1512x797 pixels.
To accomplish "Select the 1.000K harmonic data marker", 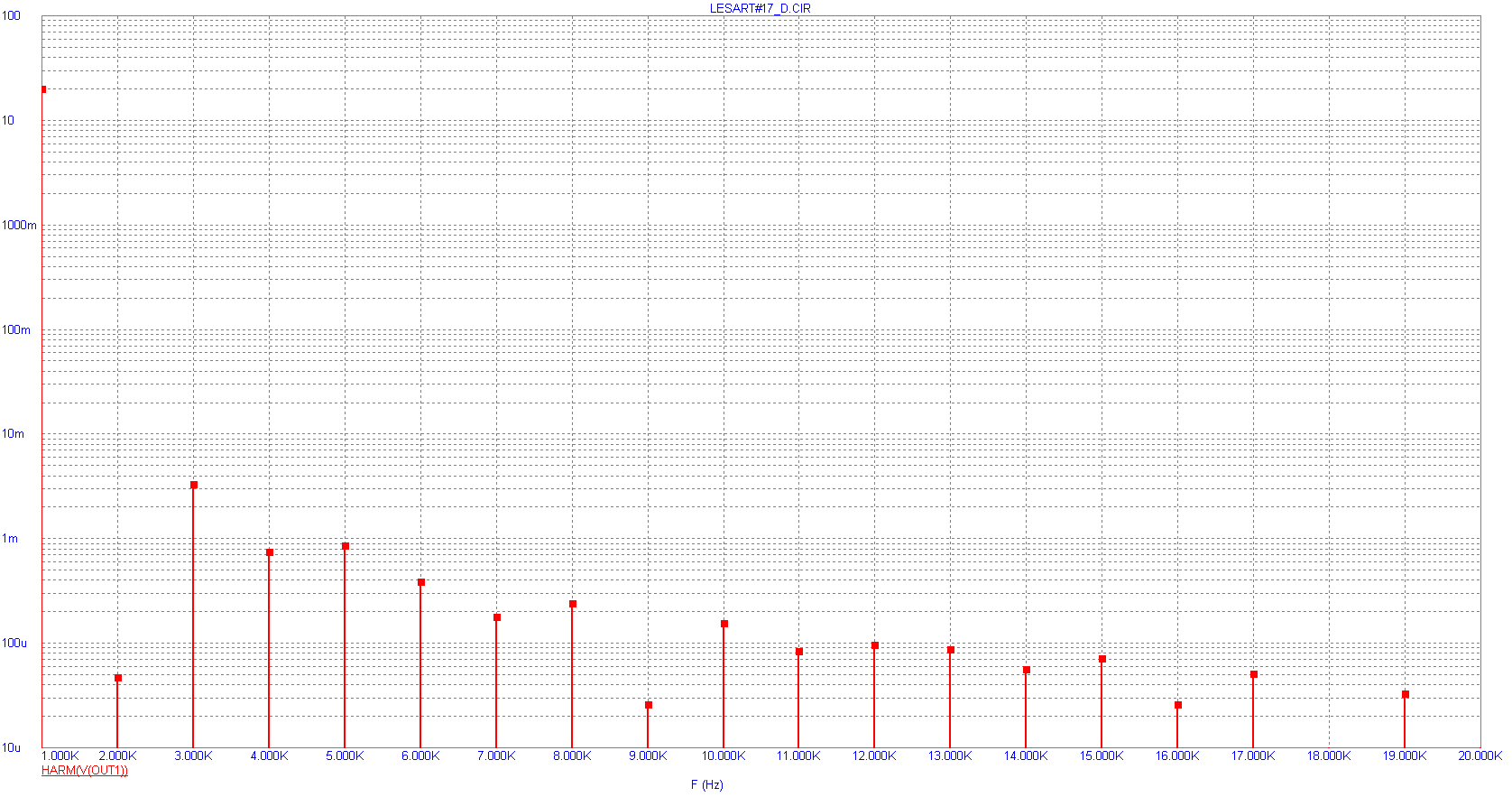I will (43, 89).
